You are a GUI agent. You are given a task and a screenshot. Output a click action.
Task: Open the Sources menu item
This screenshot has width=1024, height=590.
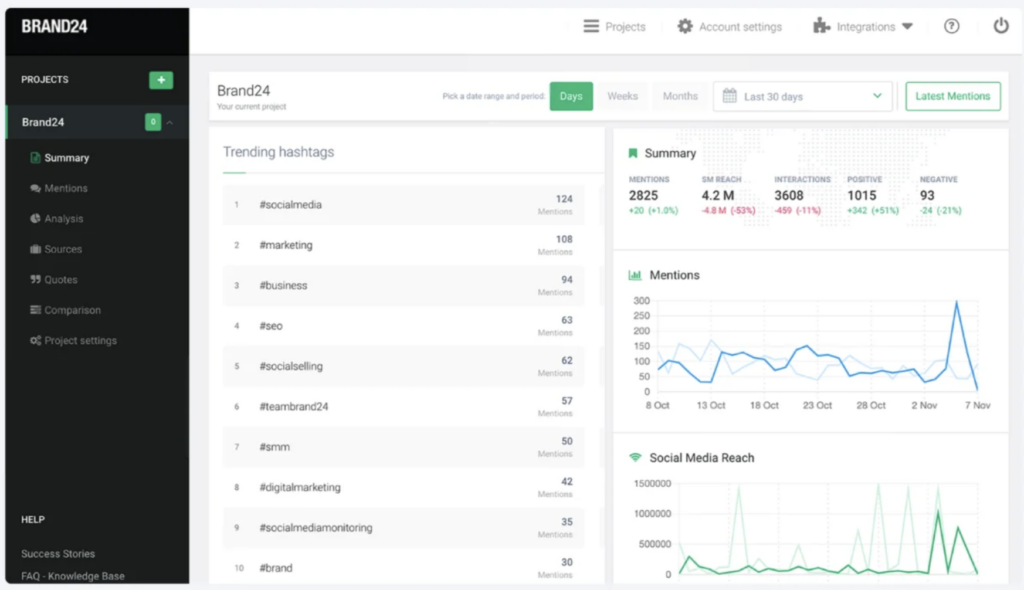pyautogui.click(x=63, y=249)
